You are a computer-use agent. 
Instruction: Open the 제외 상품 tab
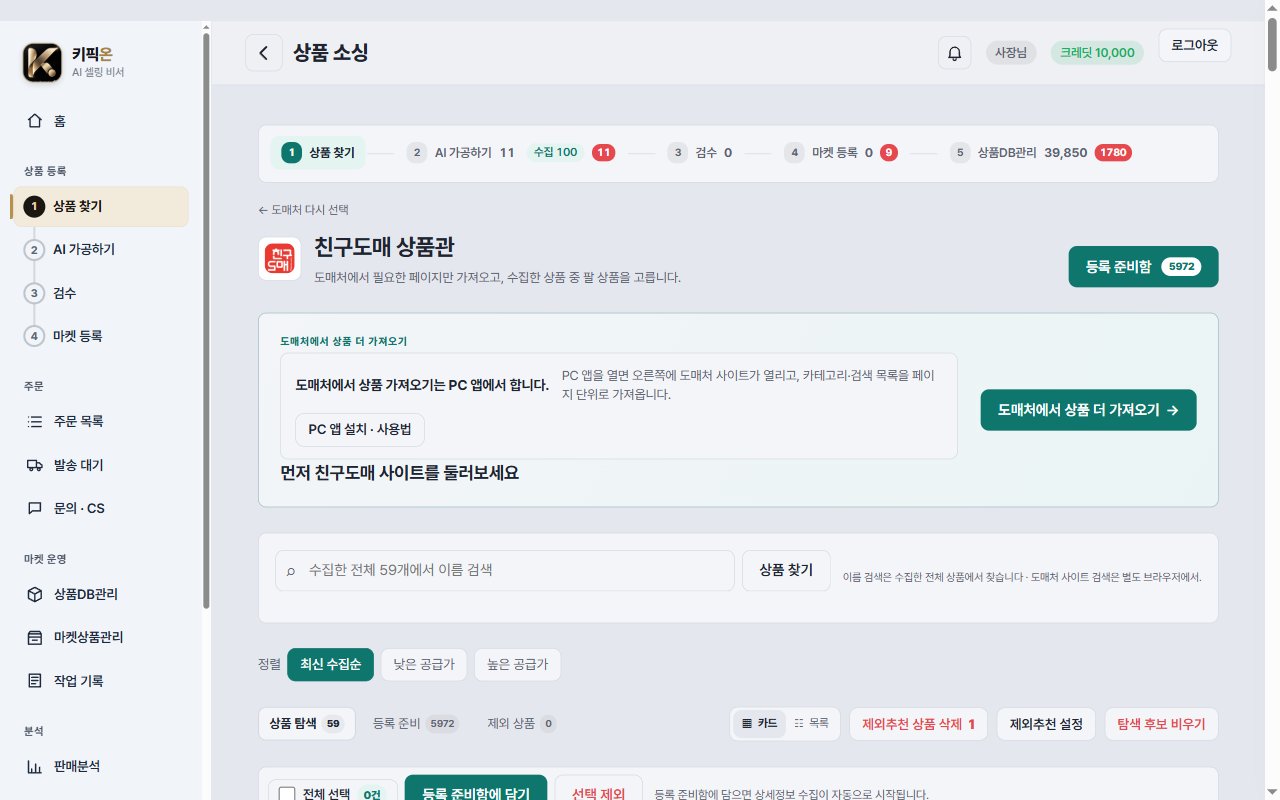pyautogui.click(x=522, y=723)
